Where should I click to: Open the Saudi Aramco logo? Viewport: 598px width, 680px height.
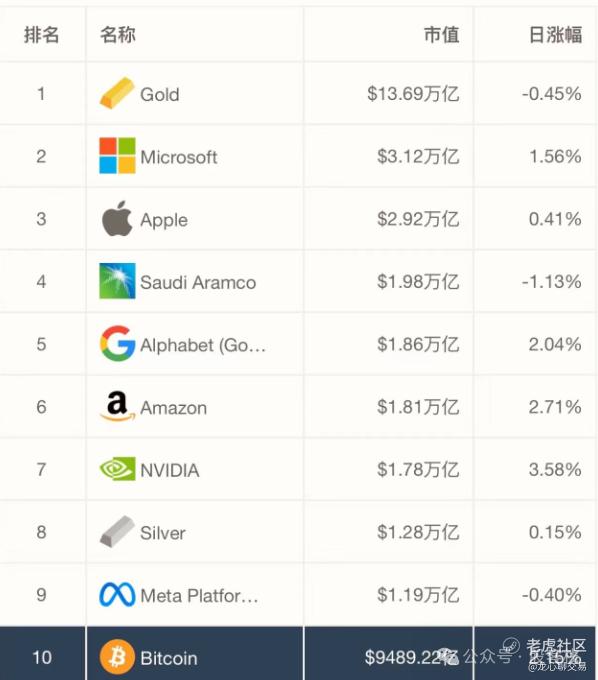(117, 281)
